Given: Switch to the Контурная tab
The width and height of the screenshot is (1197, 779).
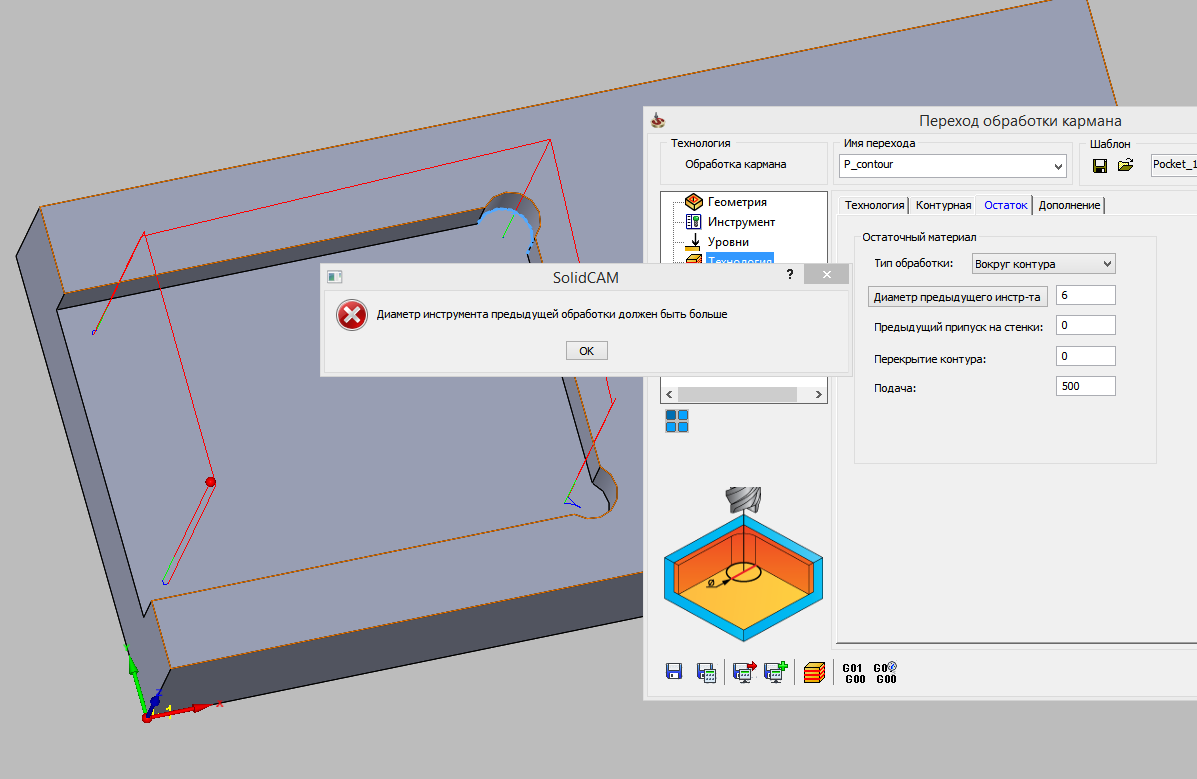Looking at the screenshot, I should point(943,205).
